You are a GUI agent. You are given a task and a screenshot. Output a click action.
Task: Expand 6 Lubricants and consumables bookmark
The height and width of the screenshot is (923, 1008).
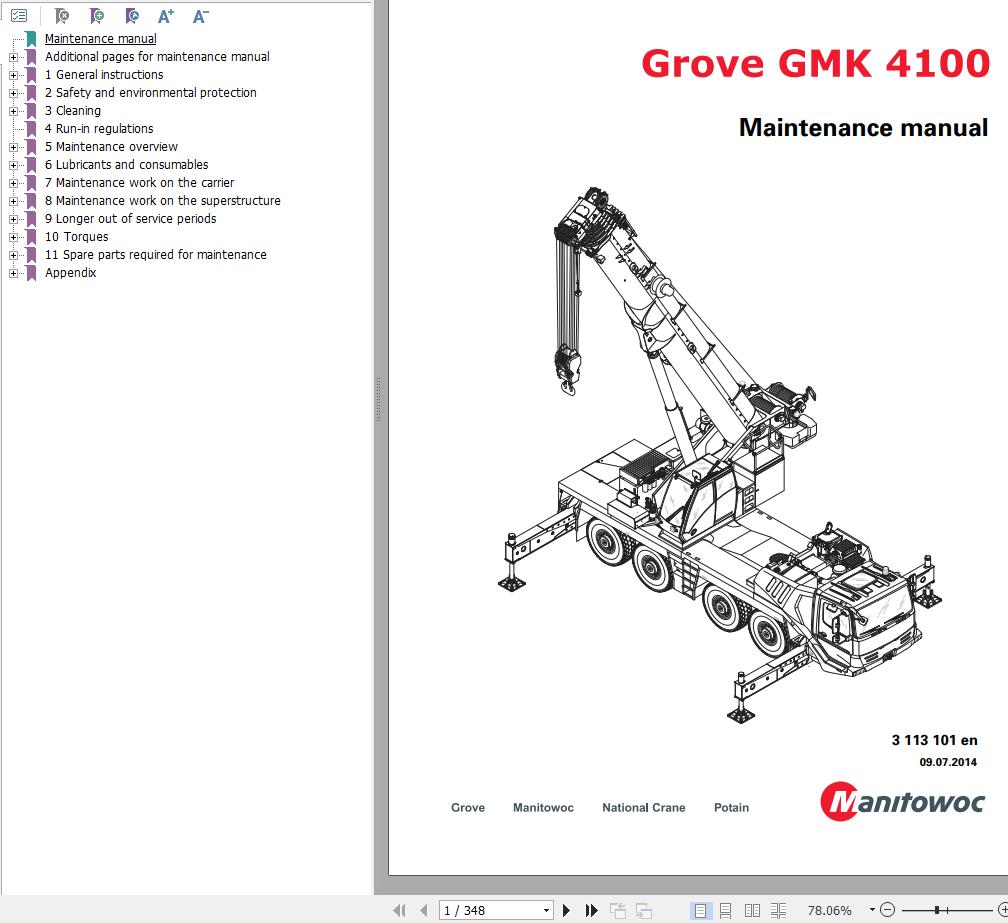pos(13,165)
